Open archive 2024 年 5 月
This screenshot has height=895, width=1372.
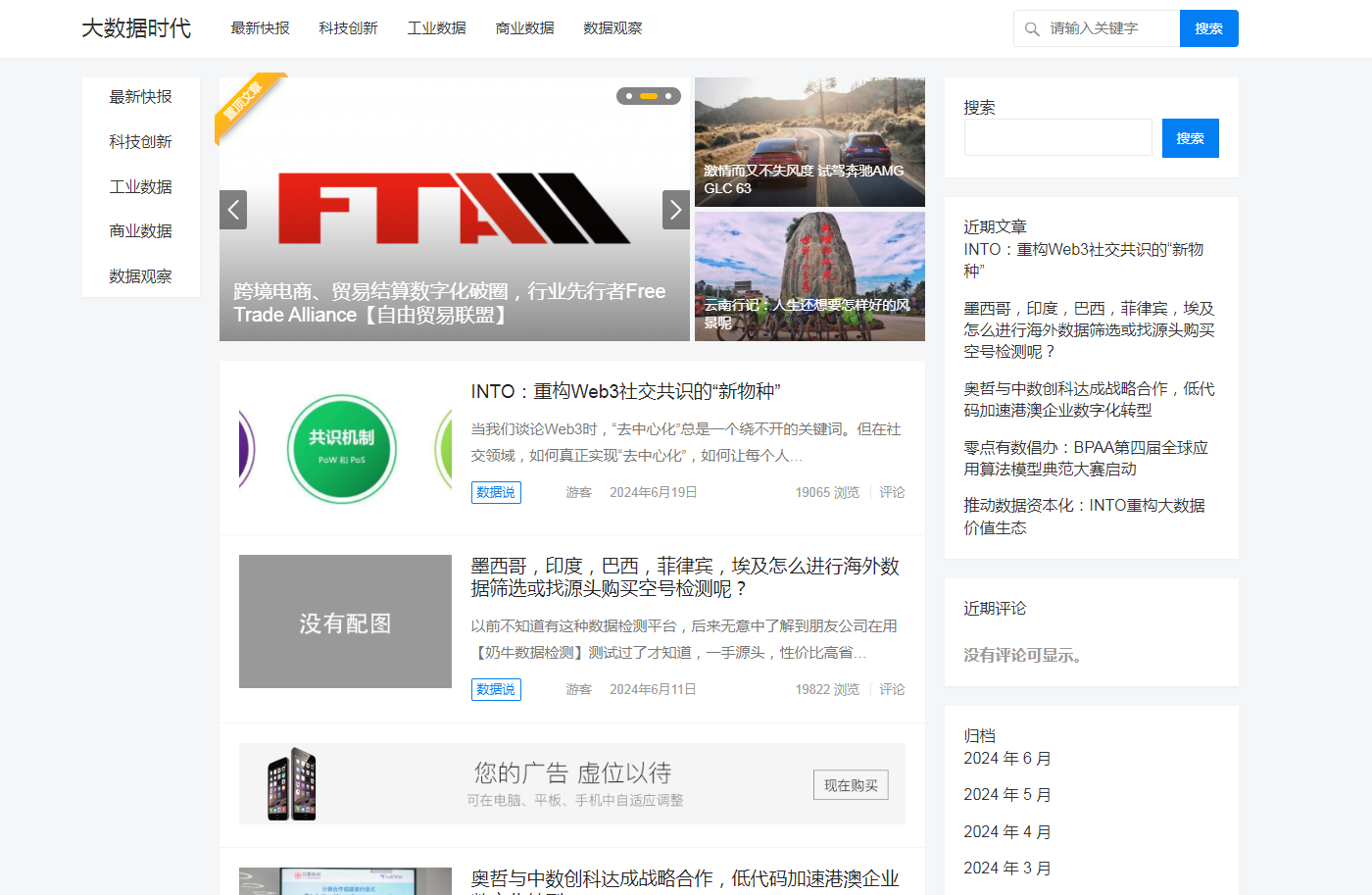1007,795
